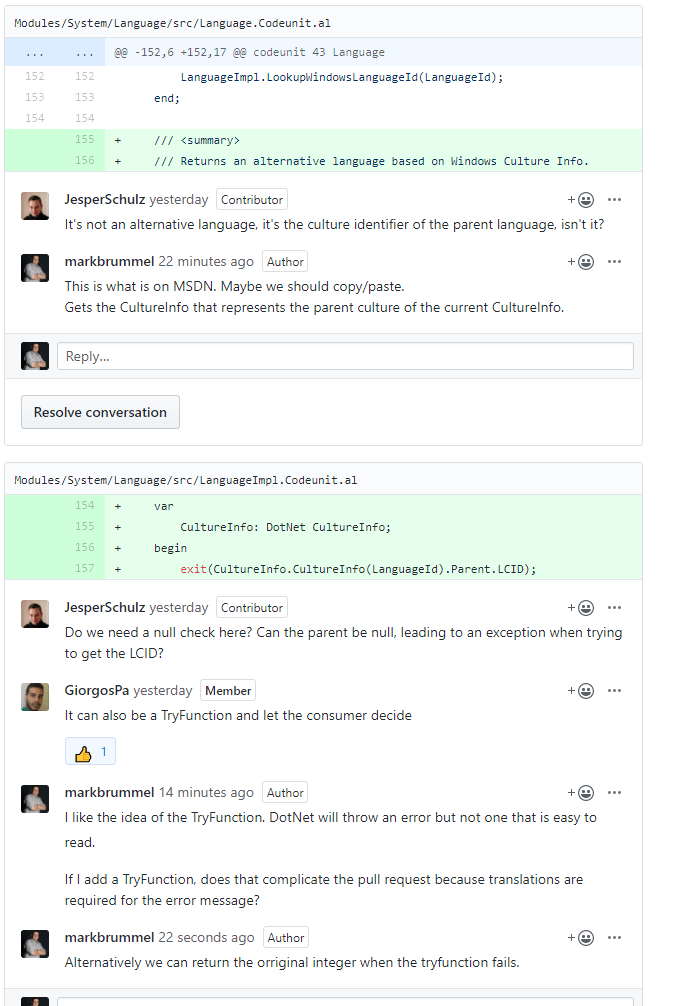Open options menu on JesperSchulz's null check comment
This screenshot has width=681, height=1006.
(614, 608)
